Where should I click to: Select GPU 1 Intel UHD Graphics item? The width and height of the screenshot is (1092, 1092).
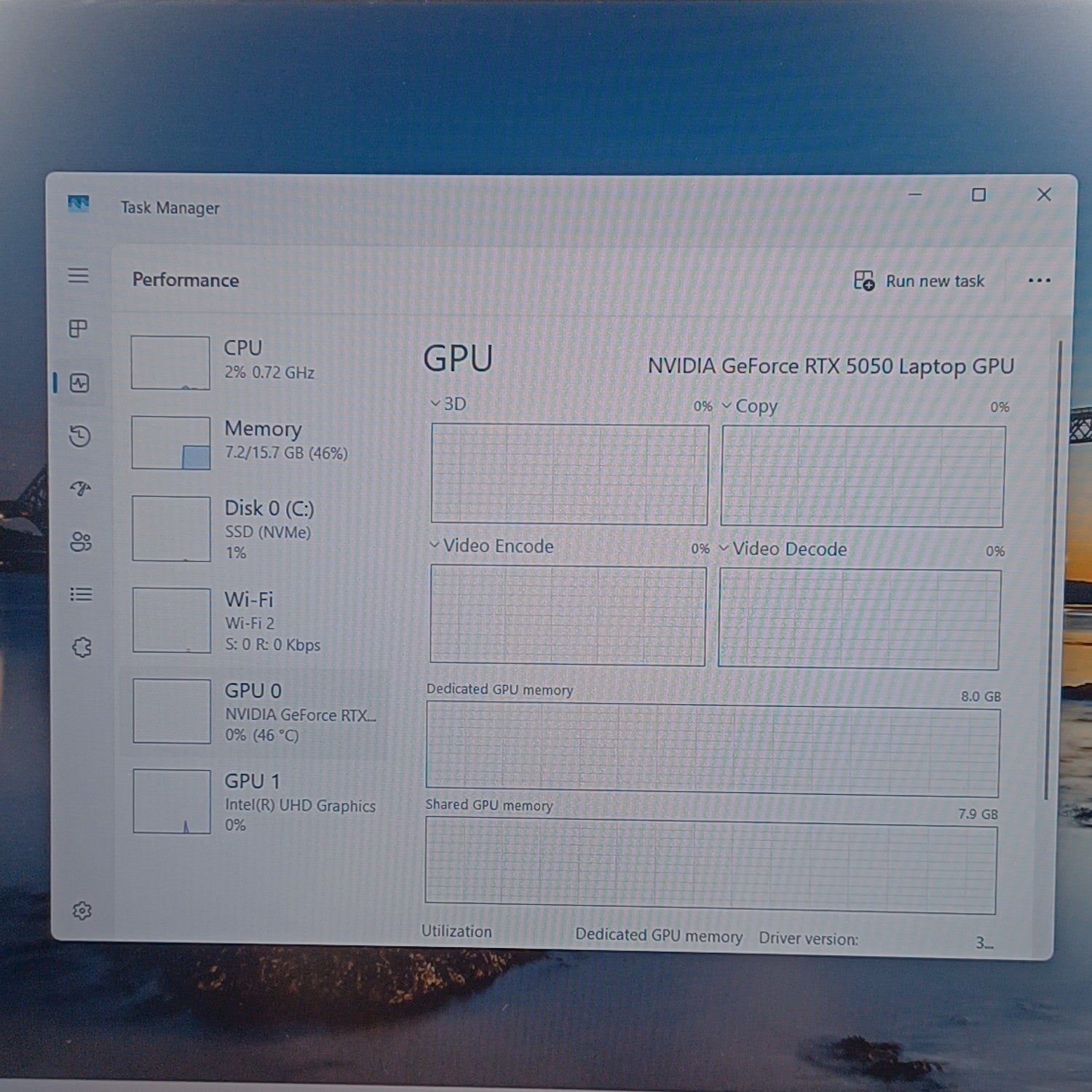coord(255,802)
